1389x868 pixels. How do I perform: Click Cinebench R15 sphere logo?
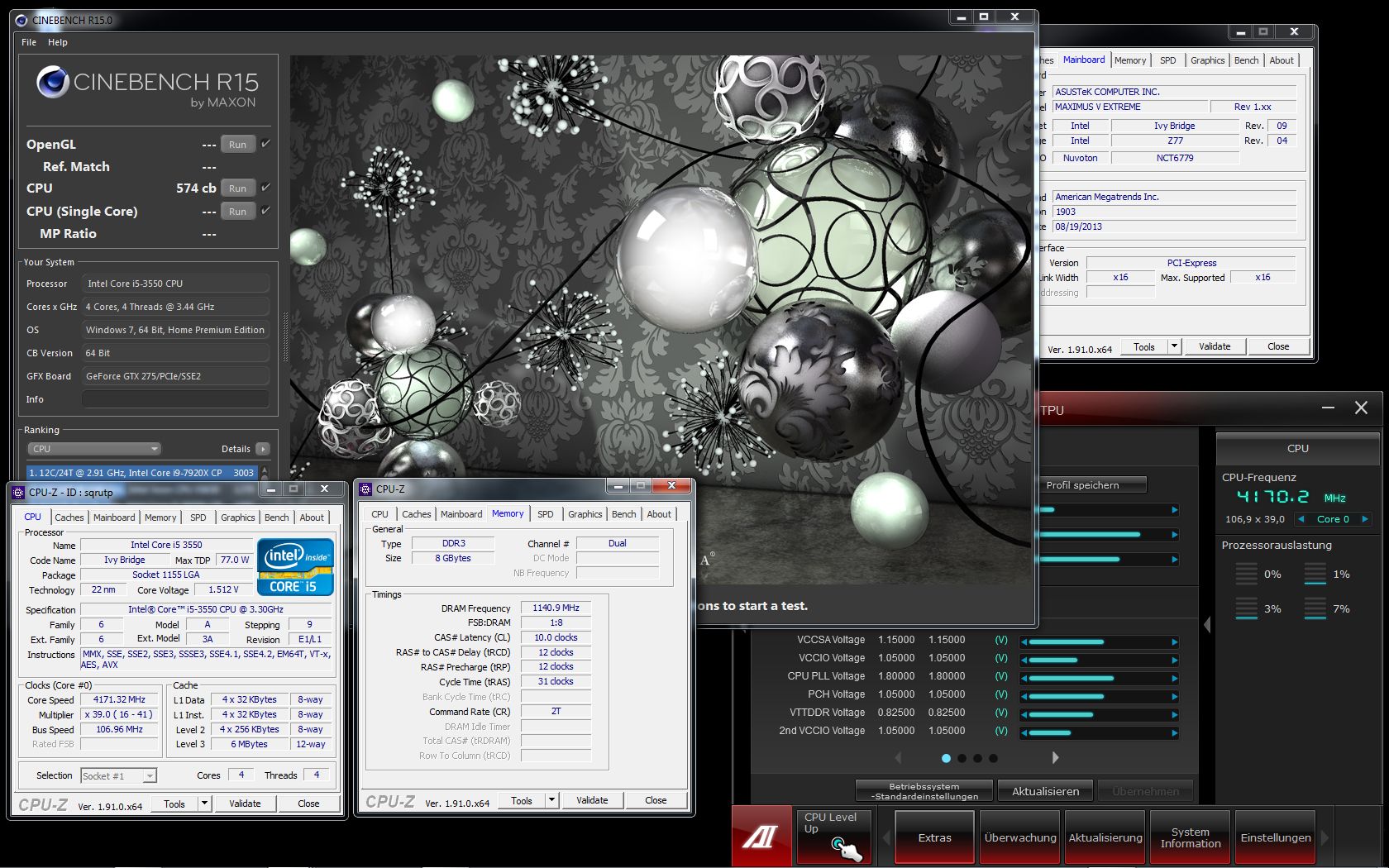click(x=52, y=82)
